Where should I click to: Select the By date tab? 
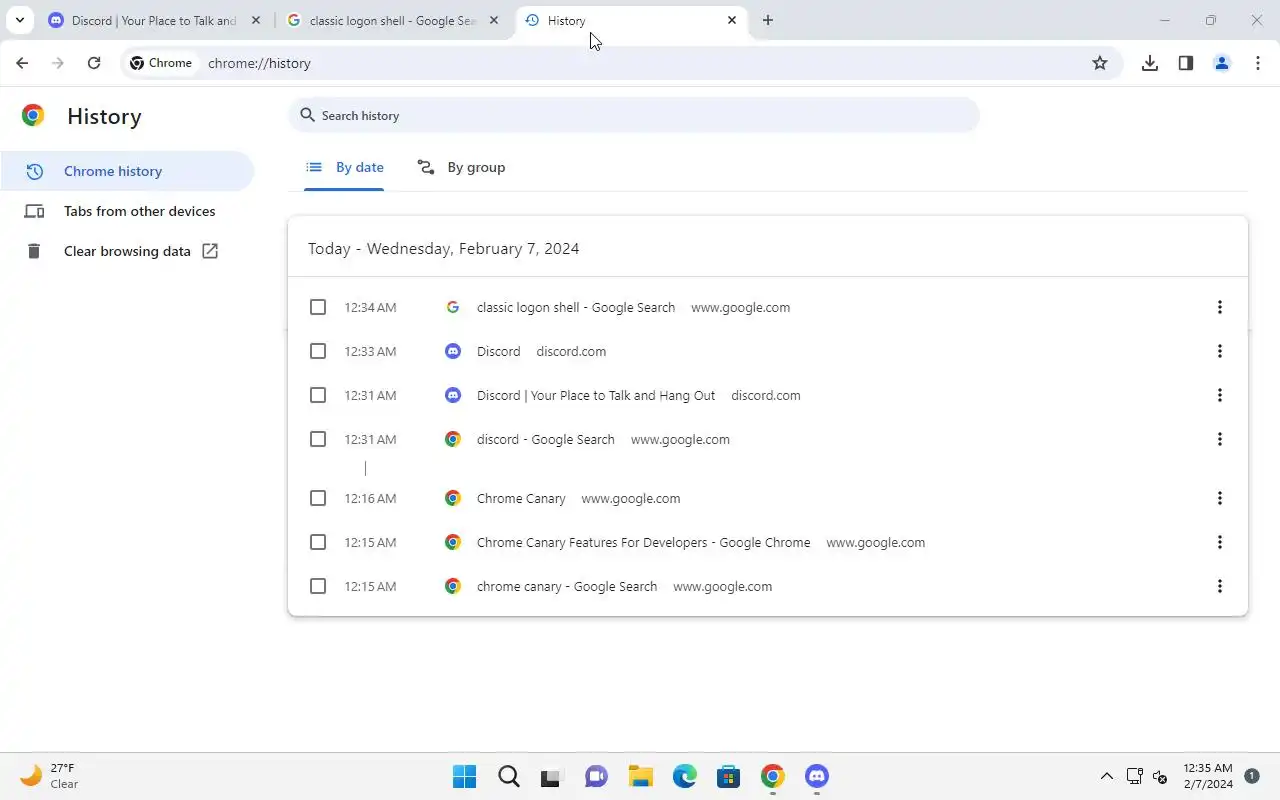345,167
